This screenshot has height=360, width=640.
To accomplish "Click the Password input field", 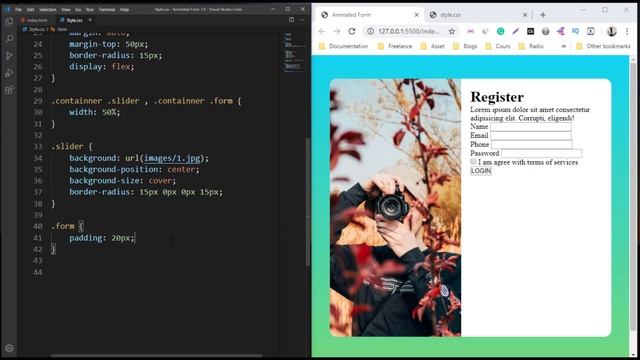I will point(541,153).
